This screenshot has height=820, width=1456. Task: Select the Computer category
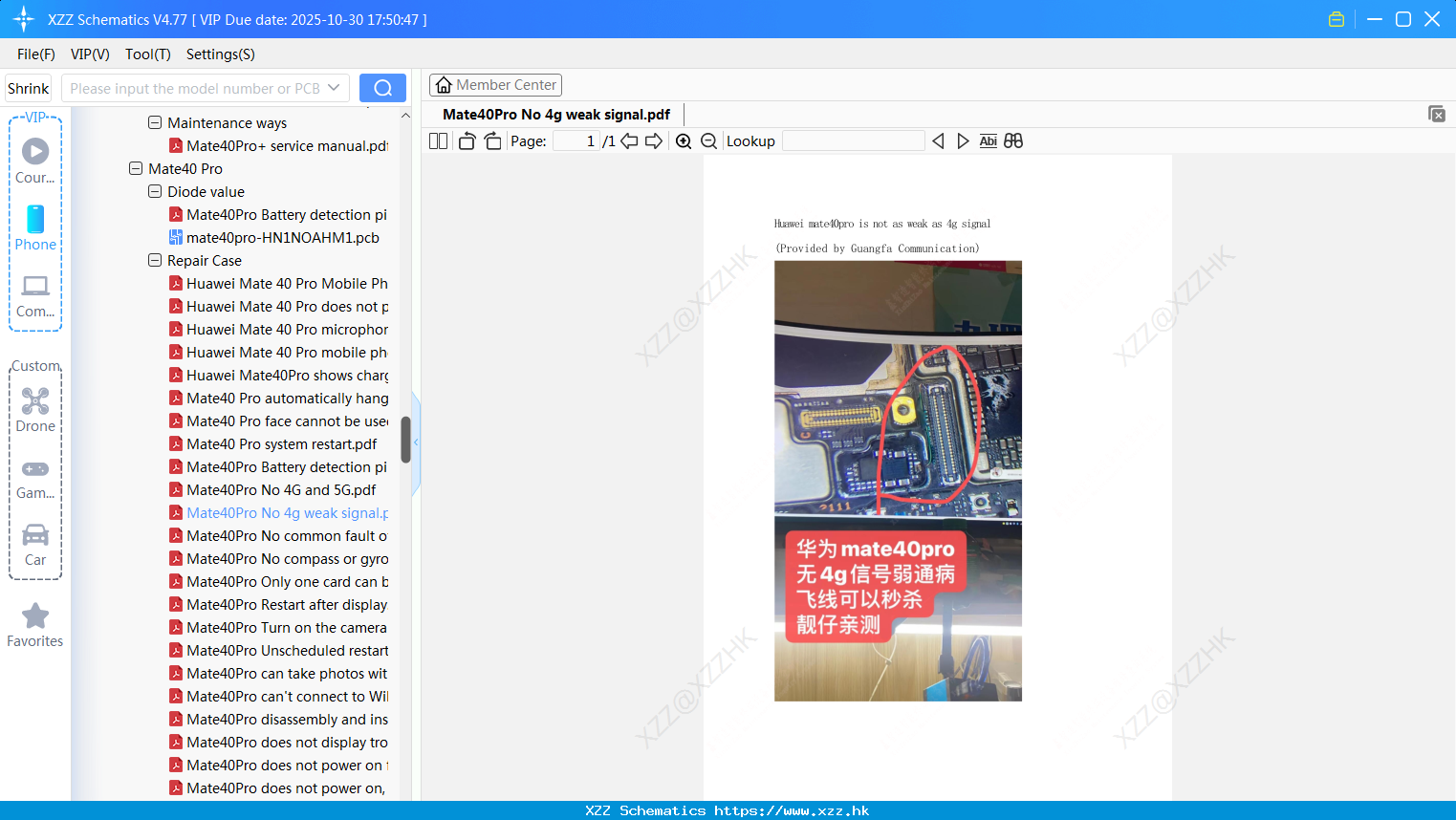[35, 295]
